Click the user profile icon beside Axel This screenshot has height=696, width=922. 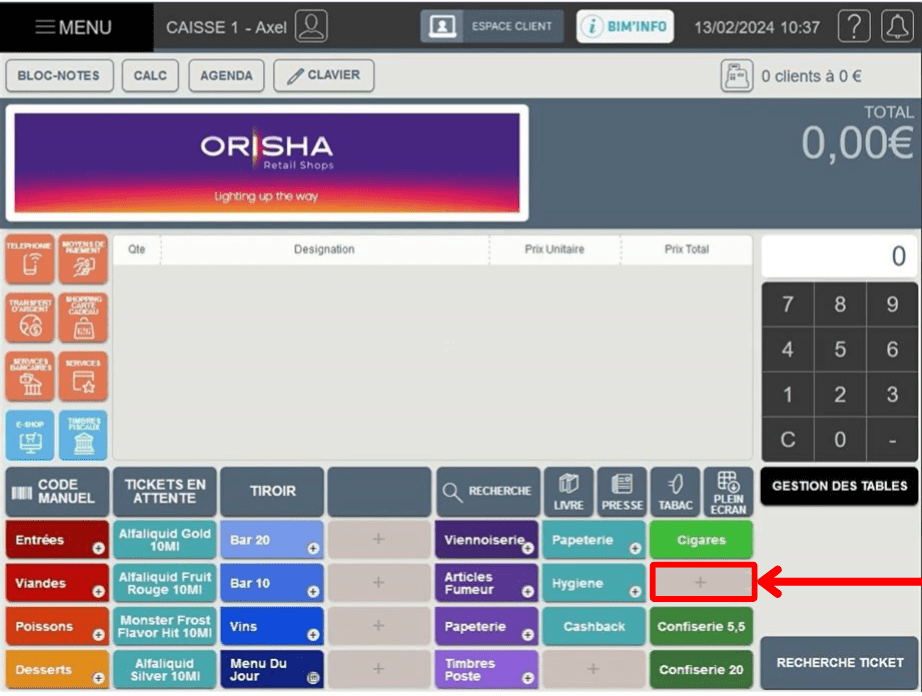[x=311, y=26]
